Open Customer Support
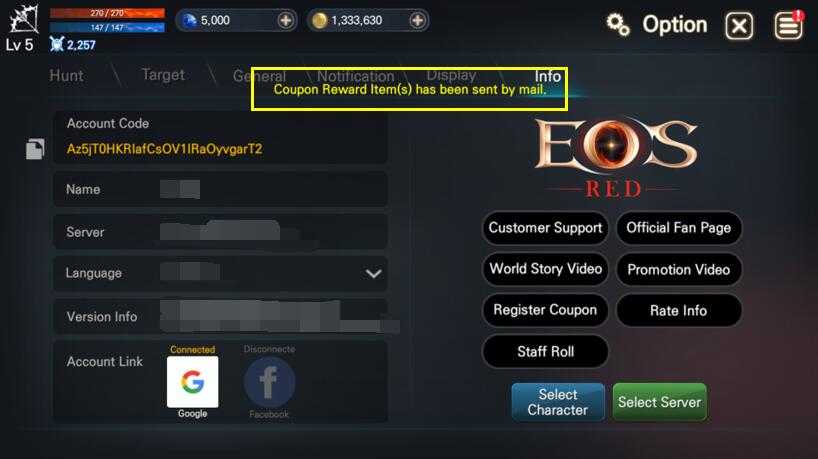The width and height of the screenshot is (818, 459). click(x=545, y=228)
